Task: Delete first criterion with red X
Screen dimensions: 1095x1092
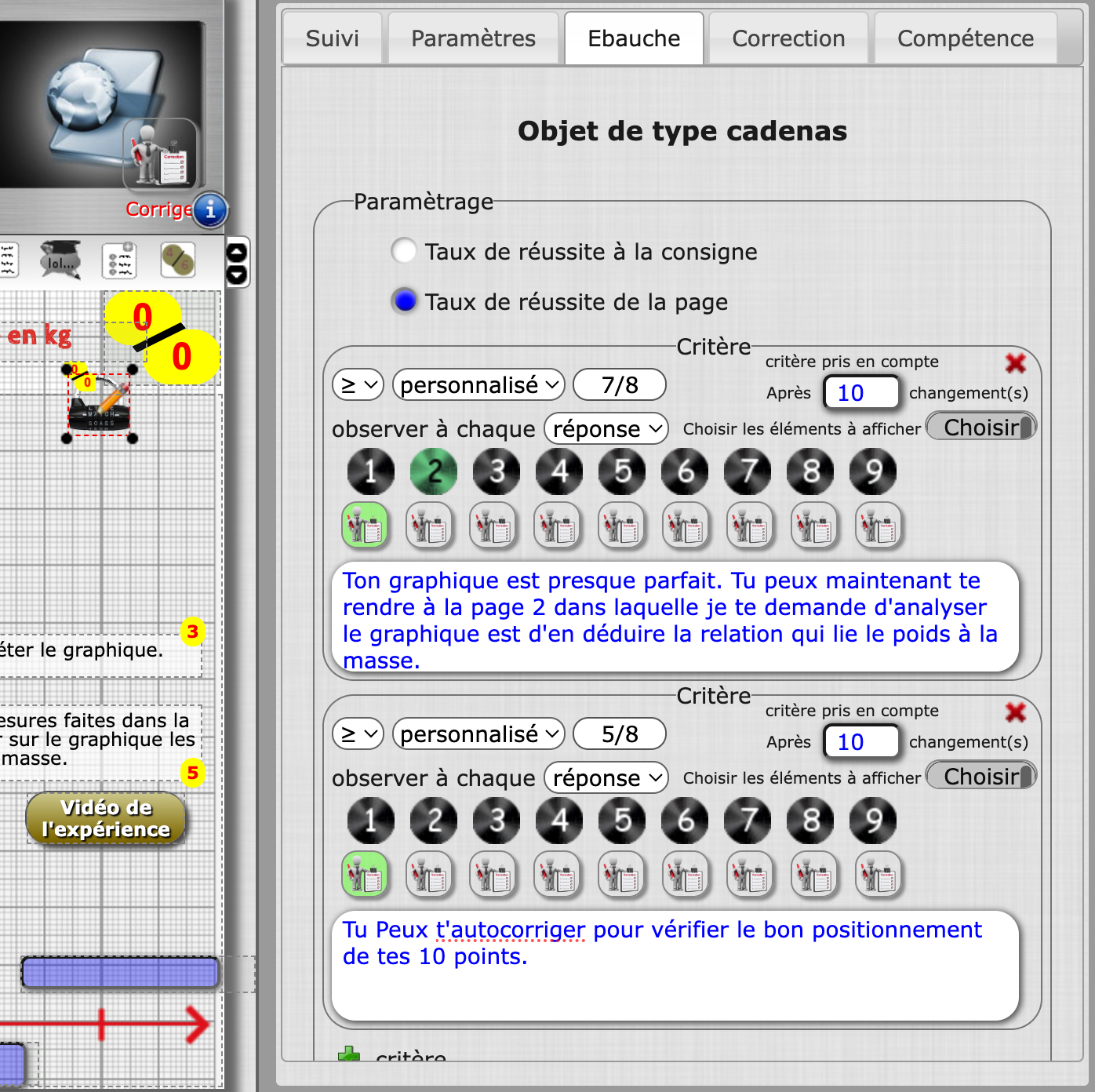Action: click(1016, 362)
